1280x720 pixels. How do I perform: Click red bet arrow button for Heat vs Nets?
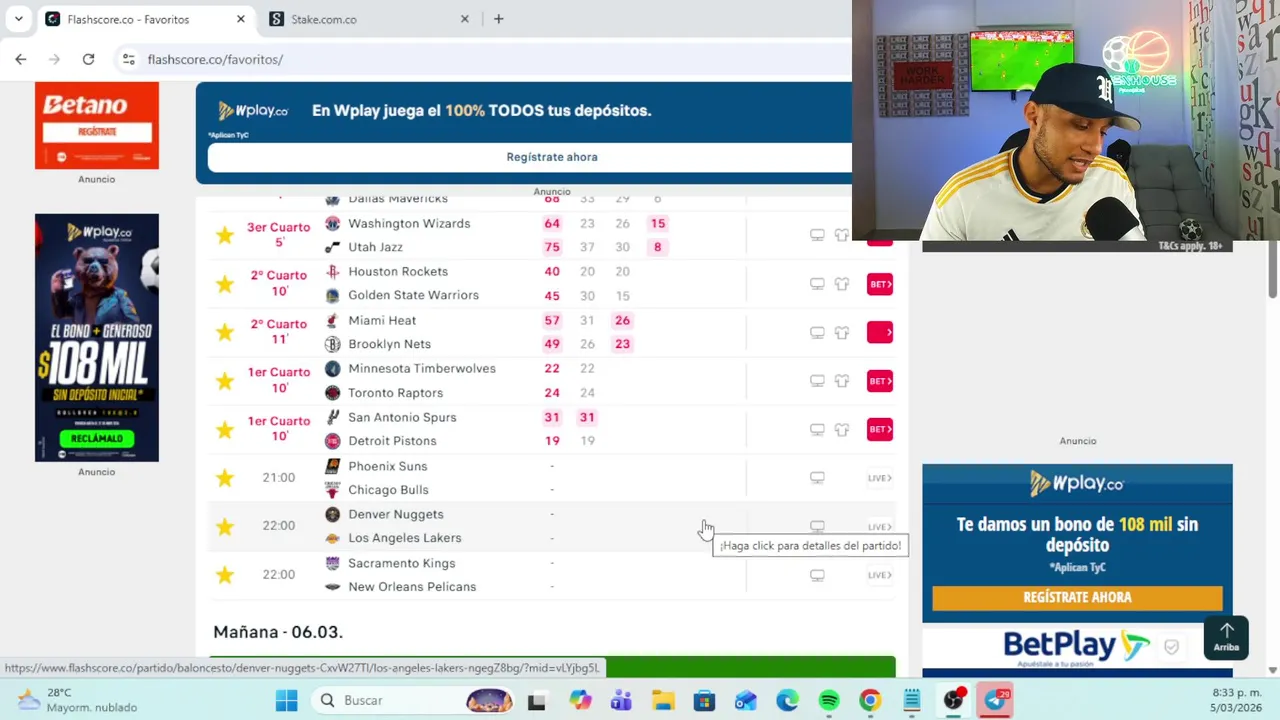click(x=880, y=332)
